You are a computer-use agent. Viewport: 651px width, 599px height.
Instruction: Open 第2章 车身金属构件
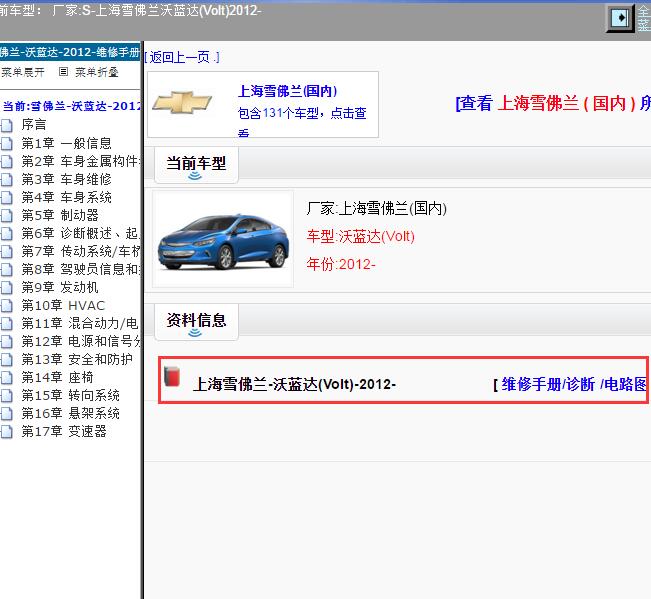[x=81, y=161]
